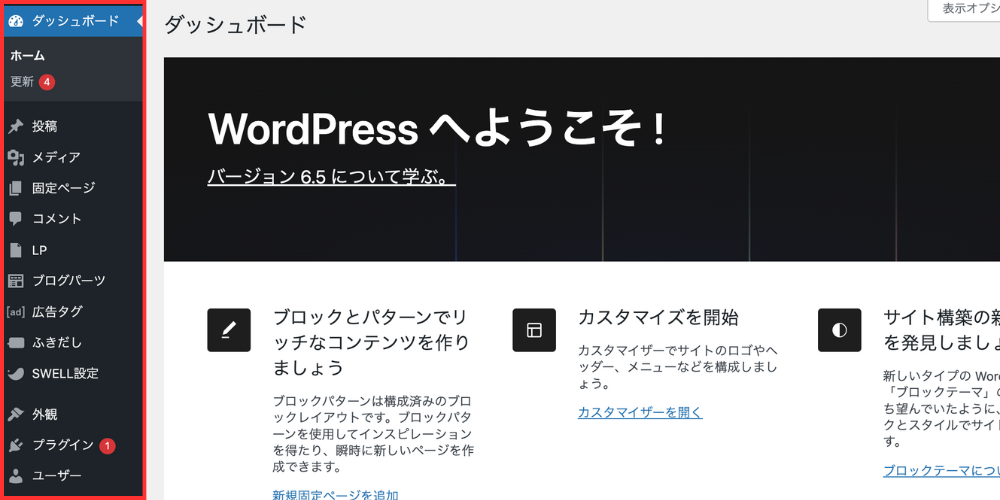Expand the 表示オプション screen options panel
Screen dimensions: 1000x500
pos(968,9)
